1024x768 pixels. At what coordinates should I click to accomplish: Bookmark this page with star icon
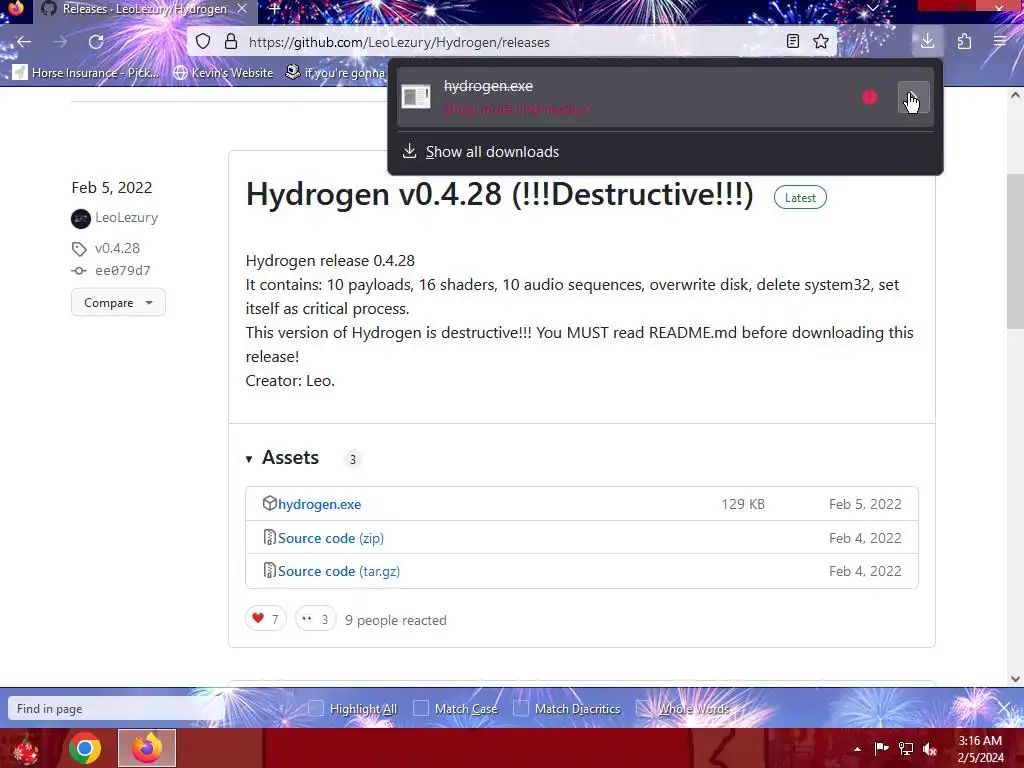(821, 42)
